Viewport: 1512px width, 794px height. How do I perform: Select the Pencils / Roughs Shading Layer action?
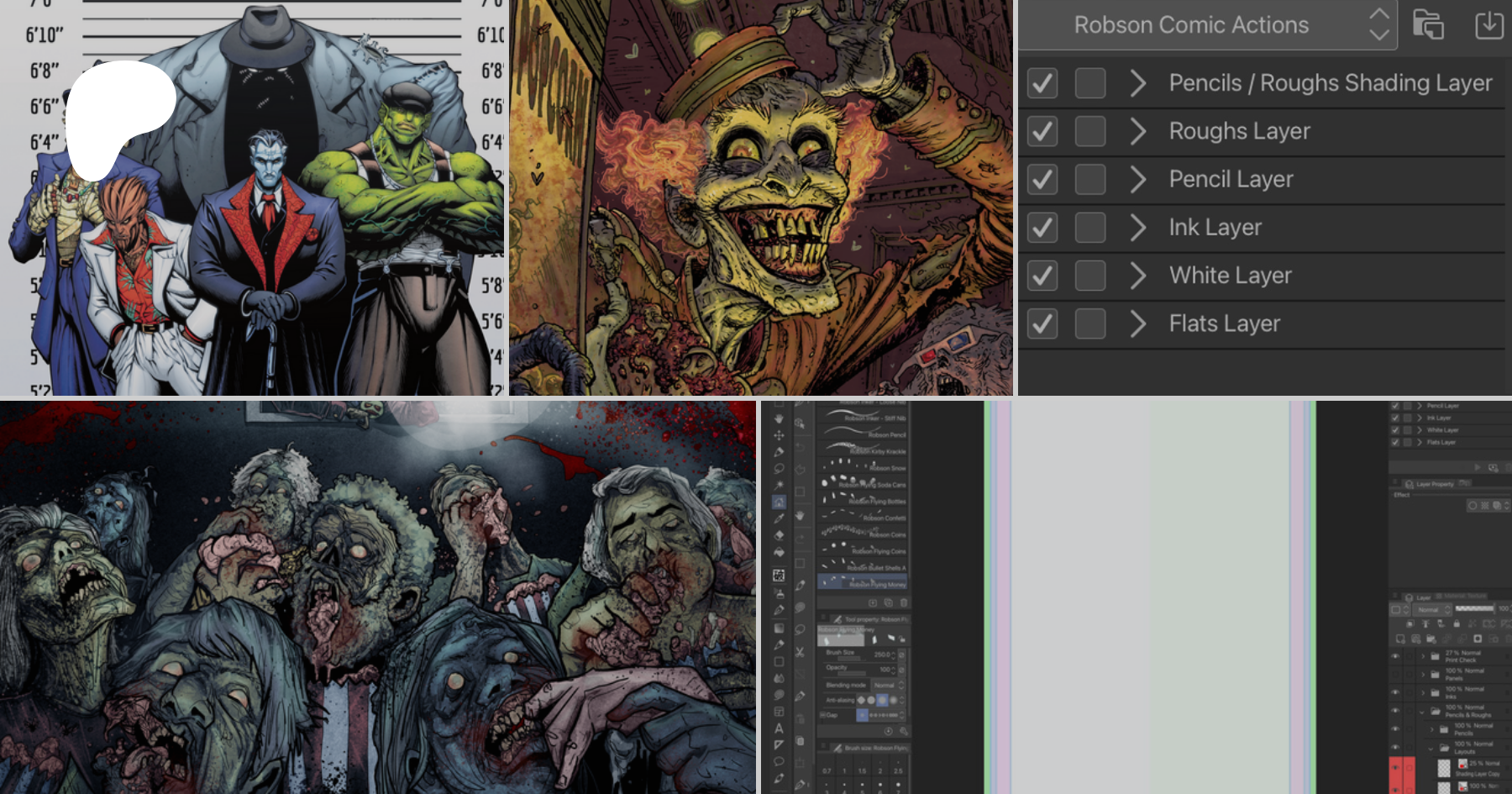click(1330, 83)
